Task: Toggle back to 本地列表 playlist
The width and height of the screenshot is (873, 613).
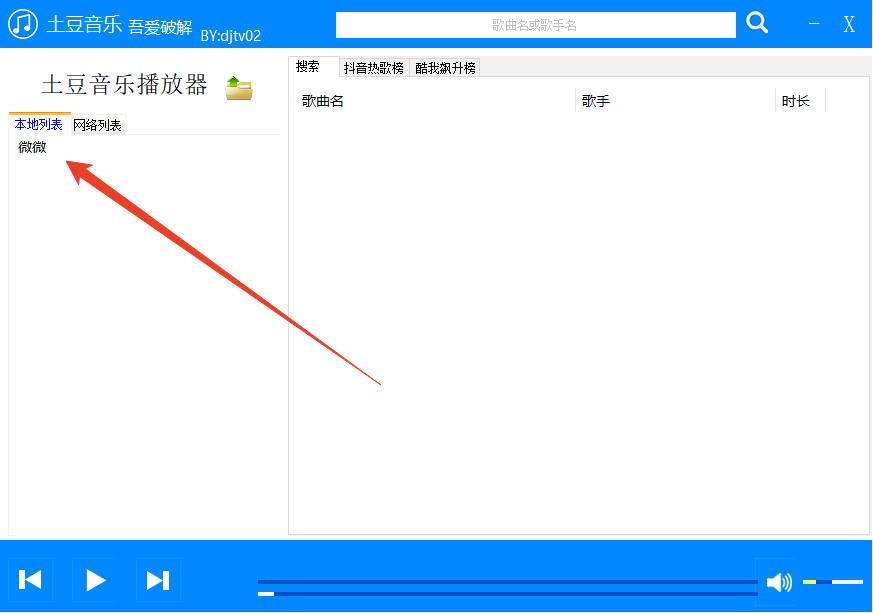Action: 37,125
